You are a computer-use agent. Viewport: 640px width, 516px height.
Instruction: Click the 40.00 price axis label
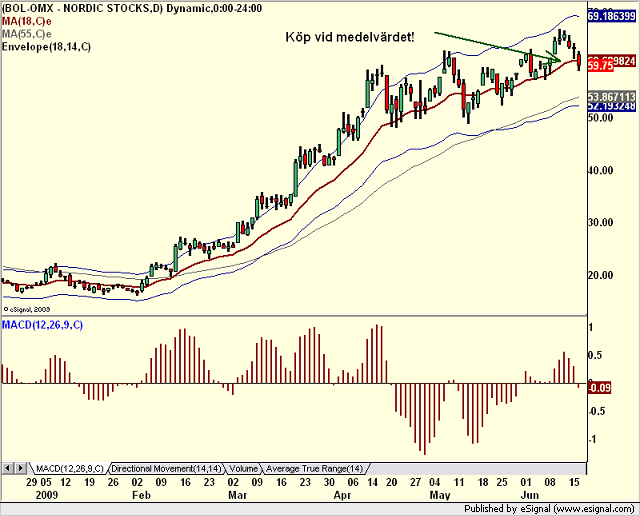click(601, 170)
